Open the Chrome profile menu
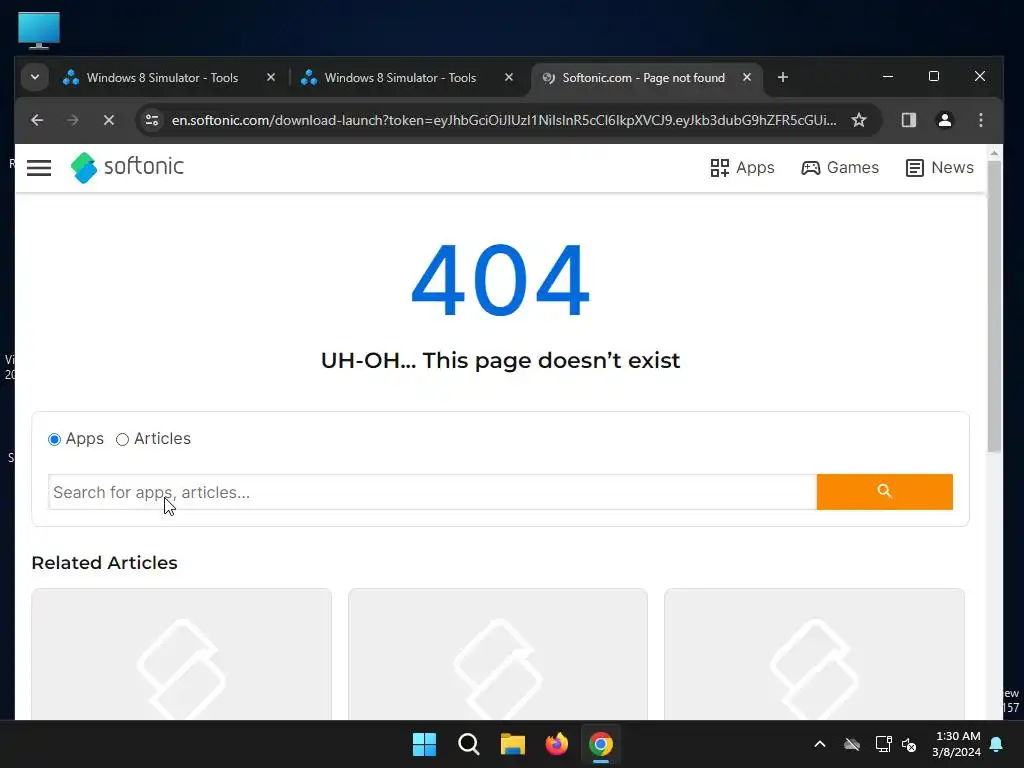 [944, 120]
